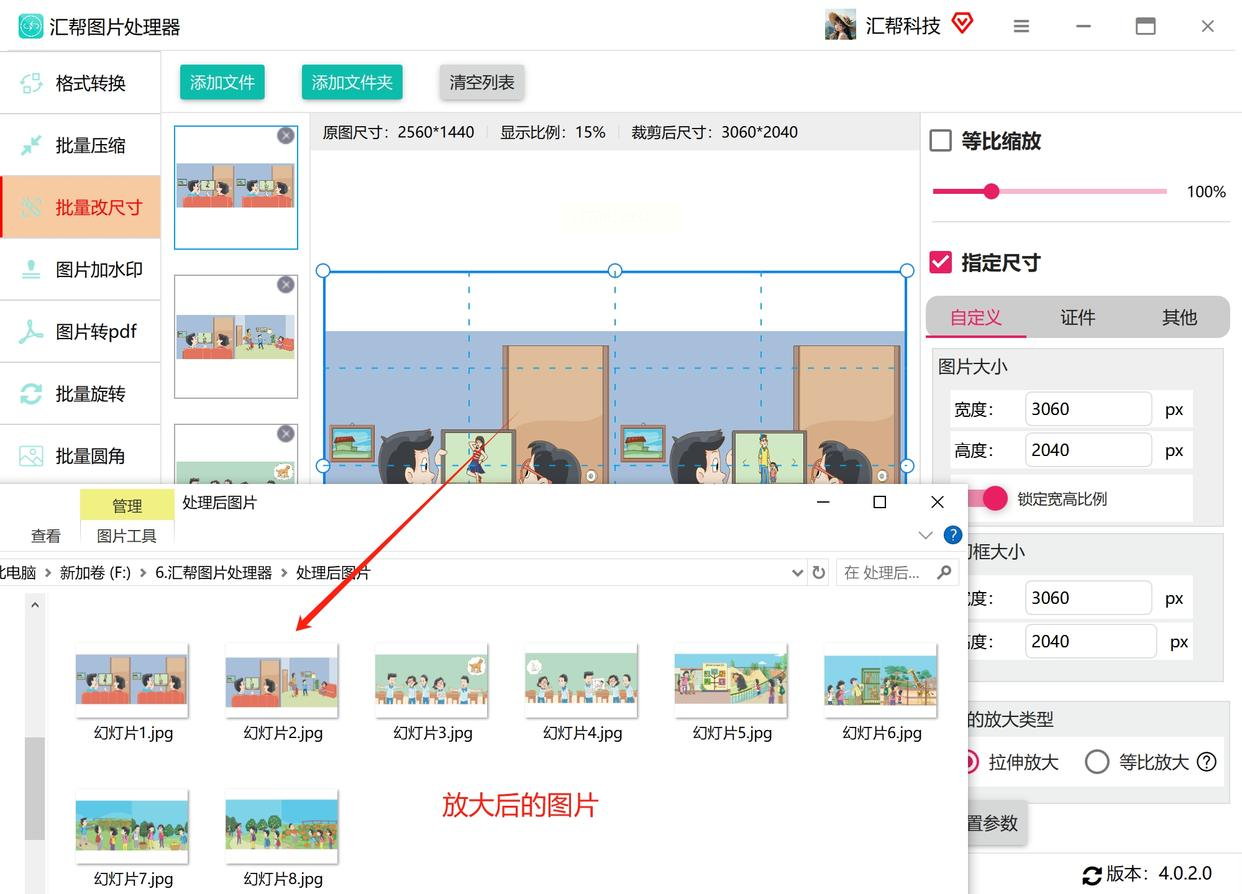Select the first image in the file list
Viewport: 1242px width, 894px height.
[x=236, y=187]
